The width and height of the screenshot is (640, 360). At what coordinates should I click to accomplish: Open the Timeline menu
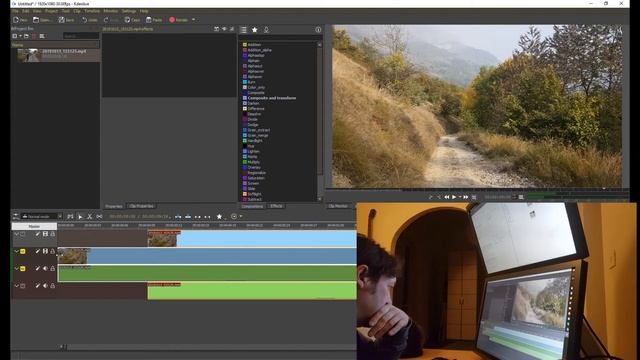[x=92, y=11]
